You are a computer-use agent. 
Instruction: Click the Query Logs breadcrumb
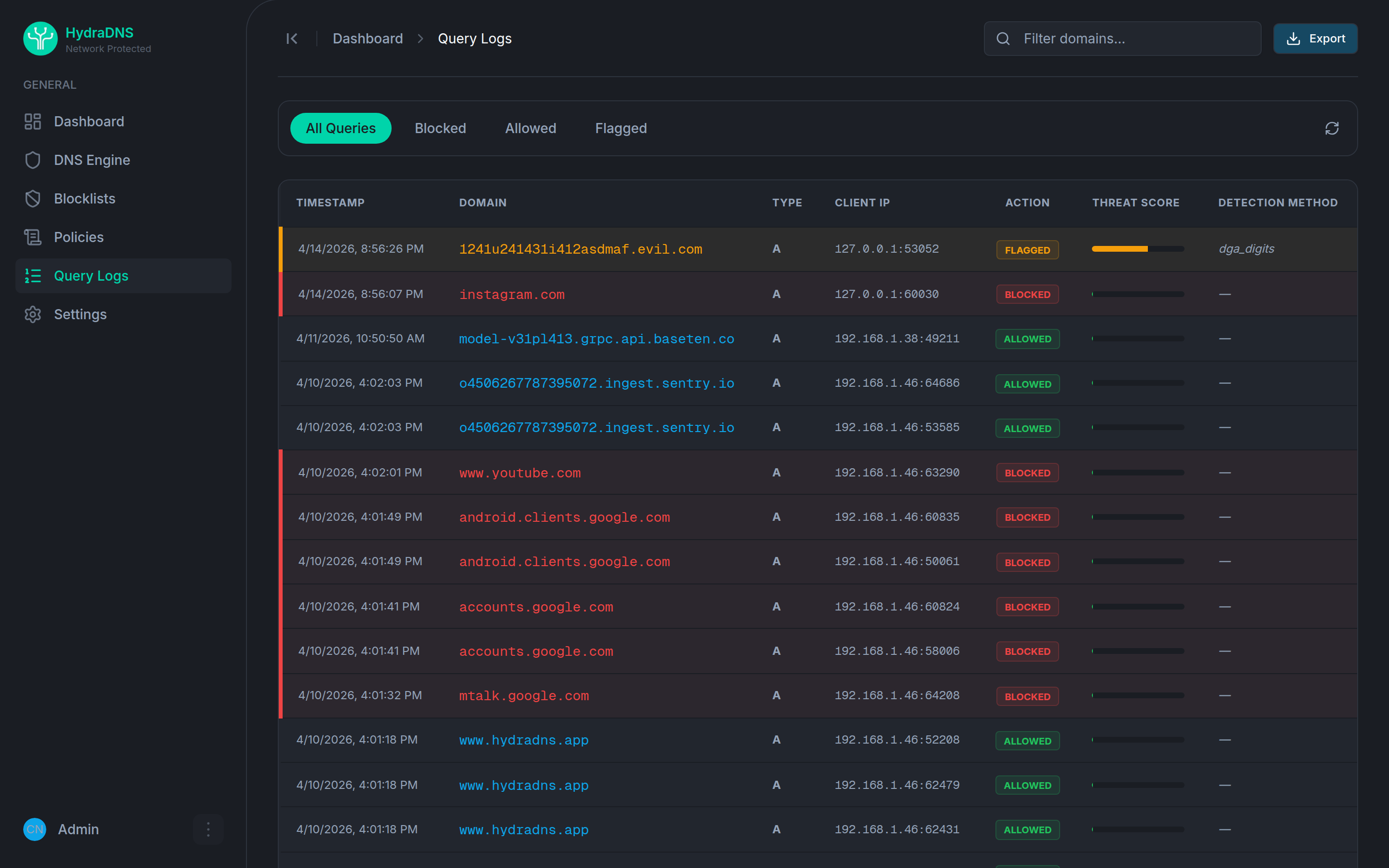(475, 39)
